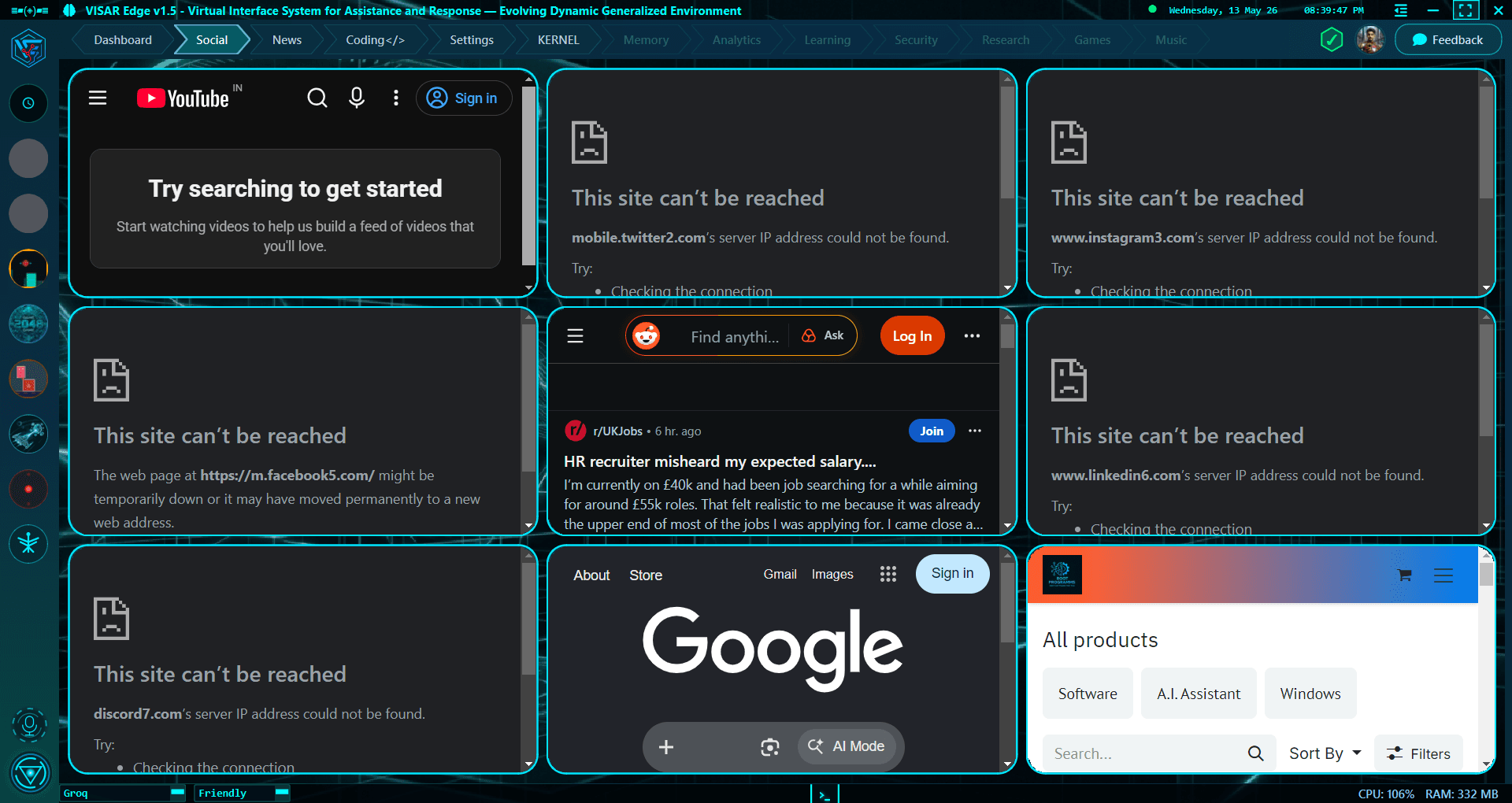
Task: Join the r/UKJobs community
Action: [x=932, y=431]
